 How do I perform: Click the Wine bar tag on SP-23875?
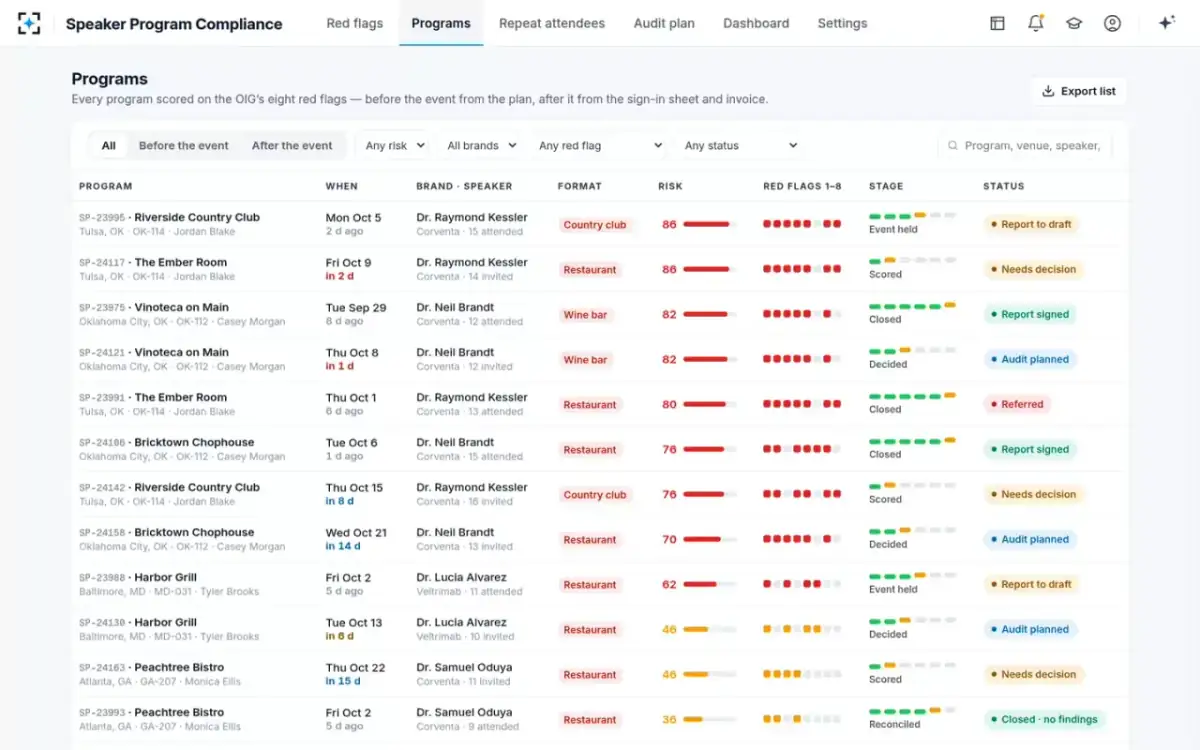585,315
